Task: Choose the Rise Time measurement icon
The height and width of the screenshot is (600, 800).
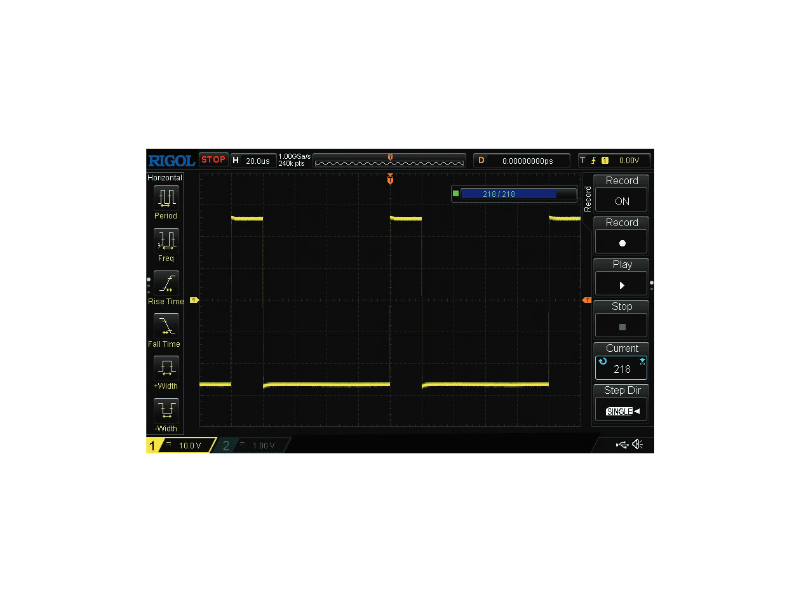Action: [166, 281]
